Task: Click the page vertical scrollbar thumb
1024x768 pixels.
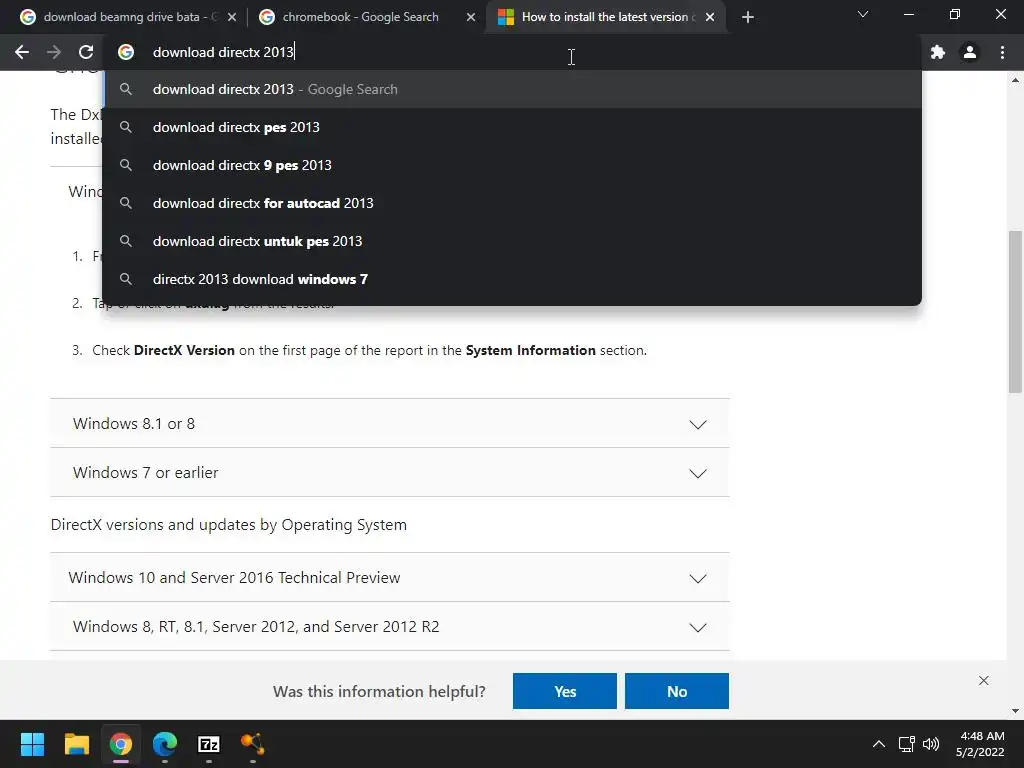Action: click(x=1015, y=312)
